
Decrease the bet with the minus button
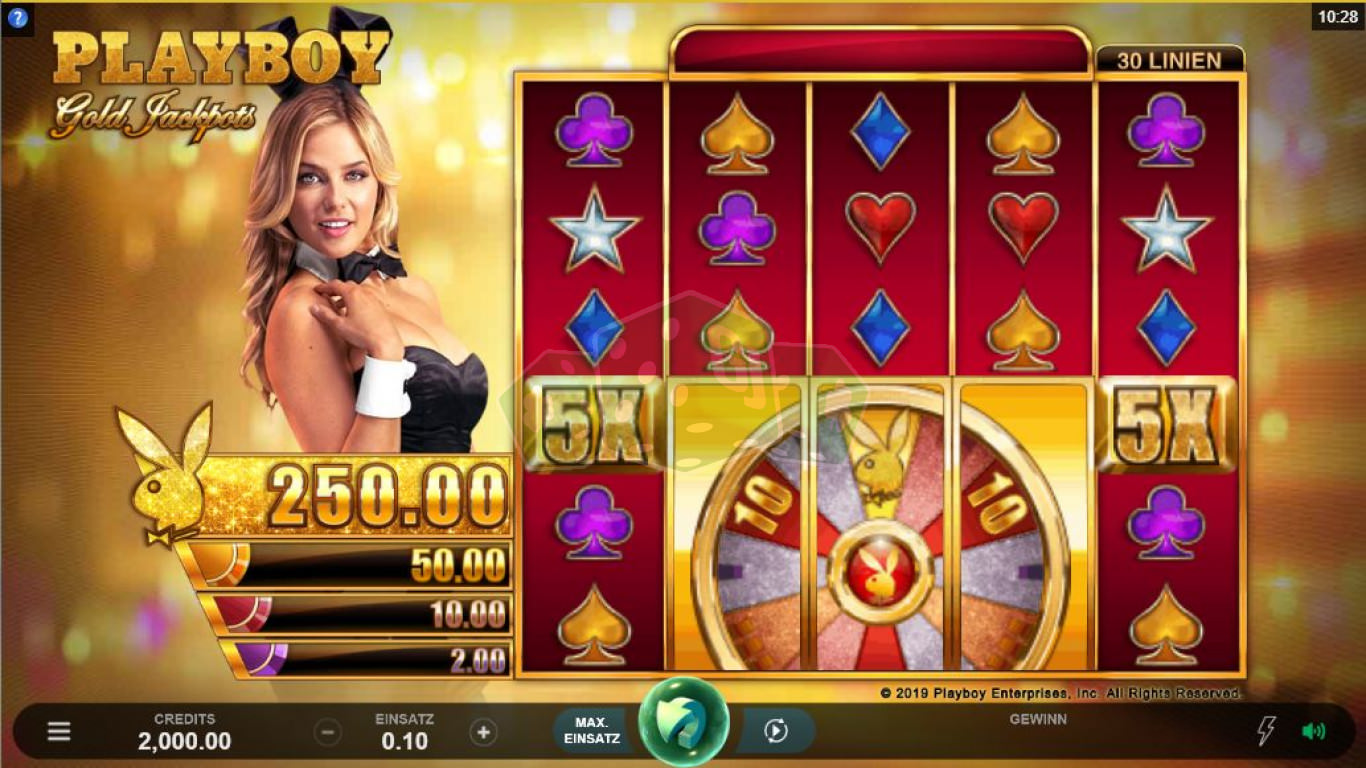328,732
